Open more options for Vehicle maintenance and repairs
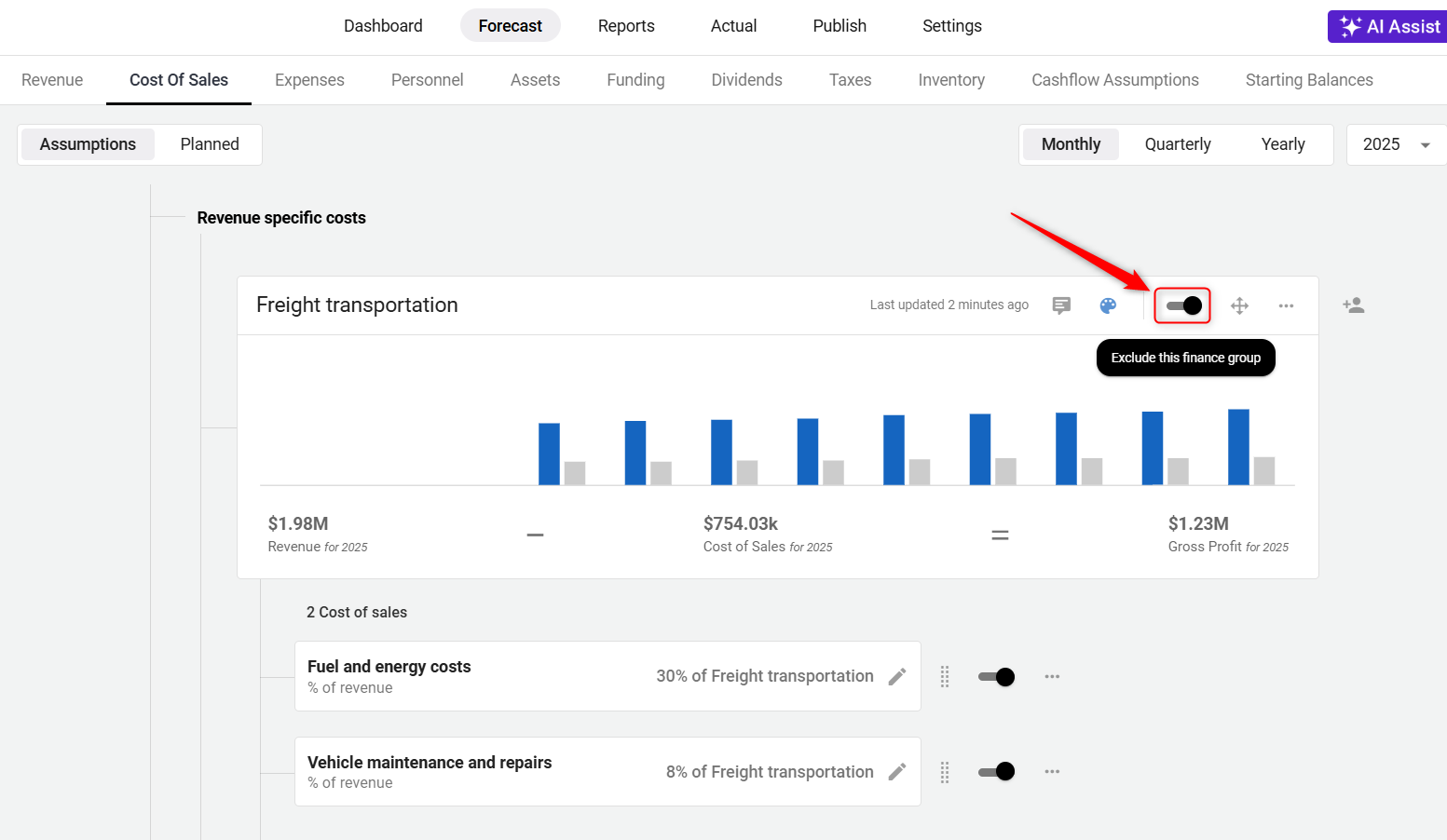The width and height of the screenshot is (1447, 840). click(x=1052, y=772)
